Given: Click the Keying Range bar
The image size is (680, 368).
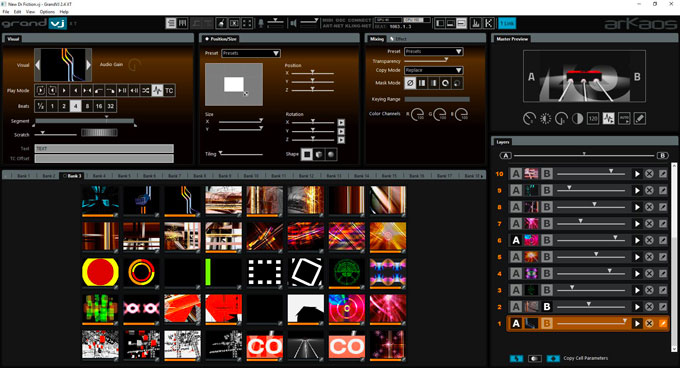Looking at the screenshot, I should tap(437, 99).
